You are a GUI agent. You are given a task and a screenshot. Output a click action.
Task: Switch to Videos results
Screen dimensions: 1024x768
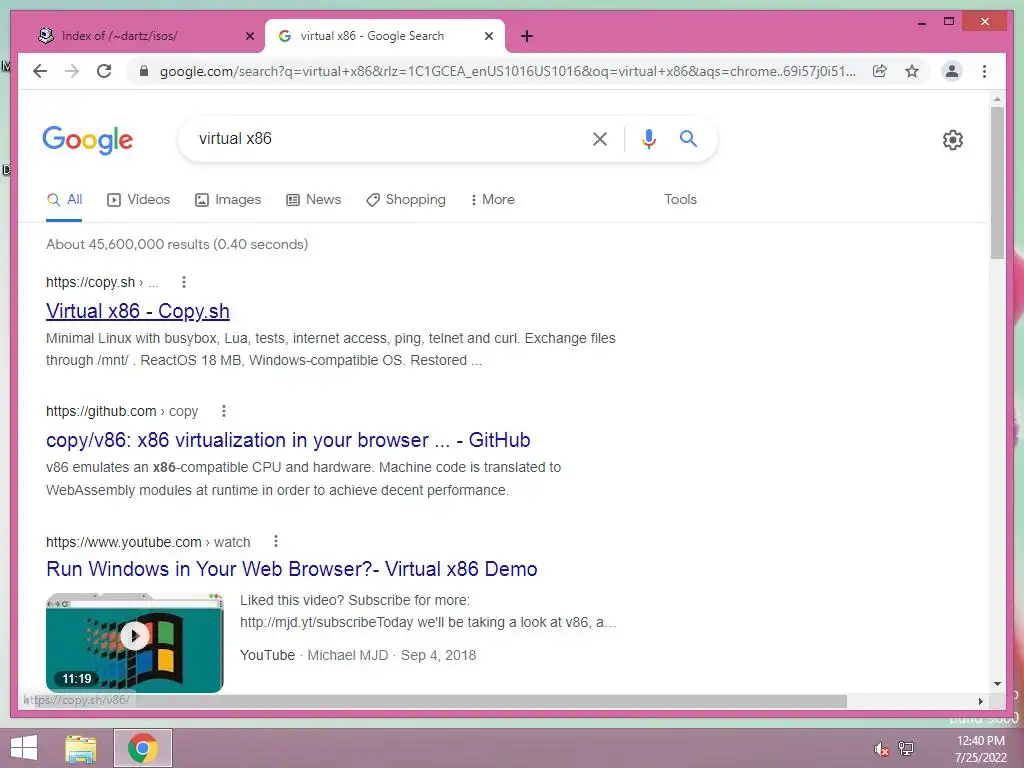(x=138, y=200)
